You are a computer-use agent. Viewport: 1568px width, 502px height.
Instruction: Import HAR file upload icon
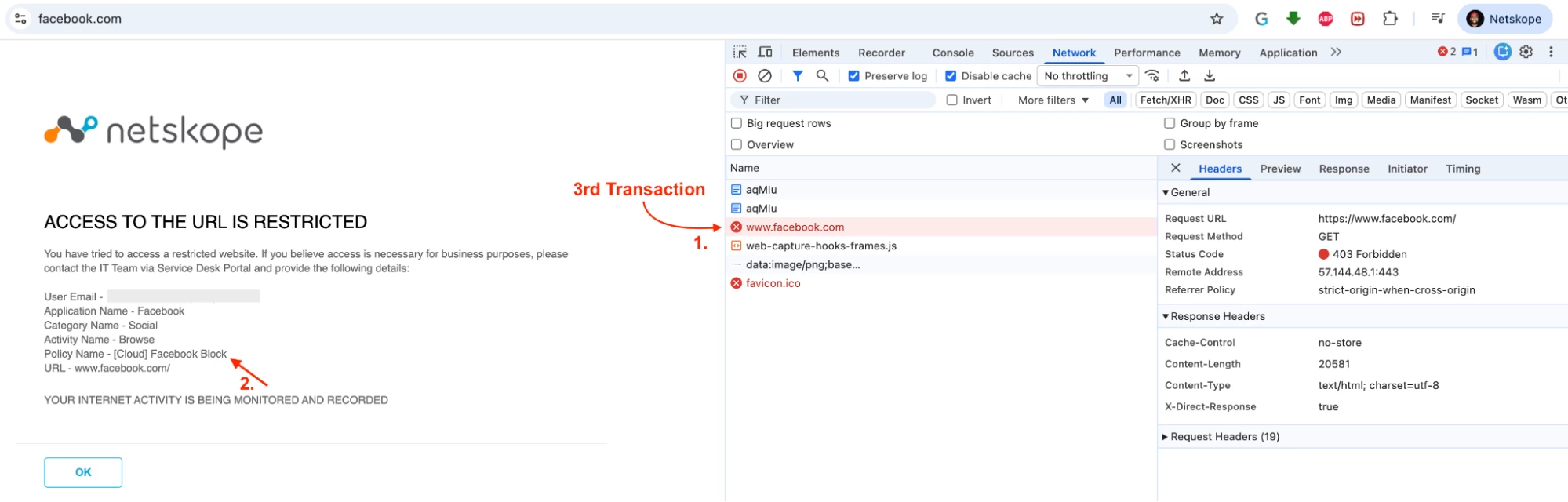(1184, 75)
